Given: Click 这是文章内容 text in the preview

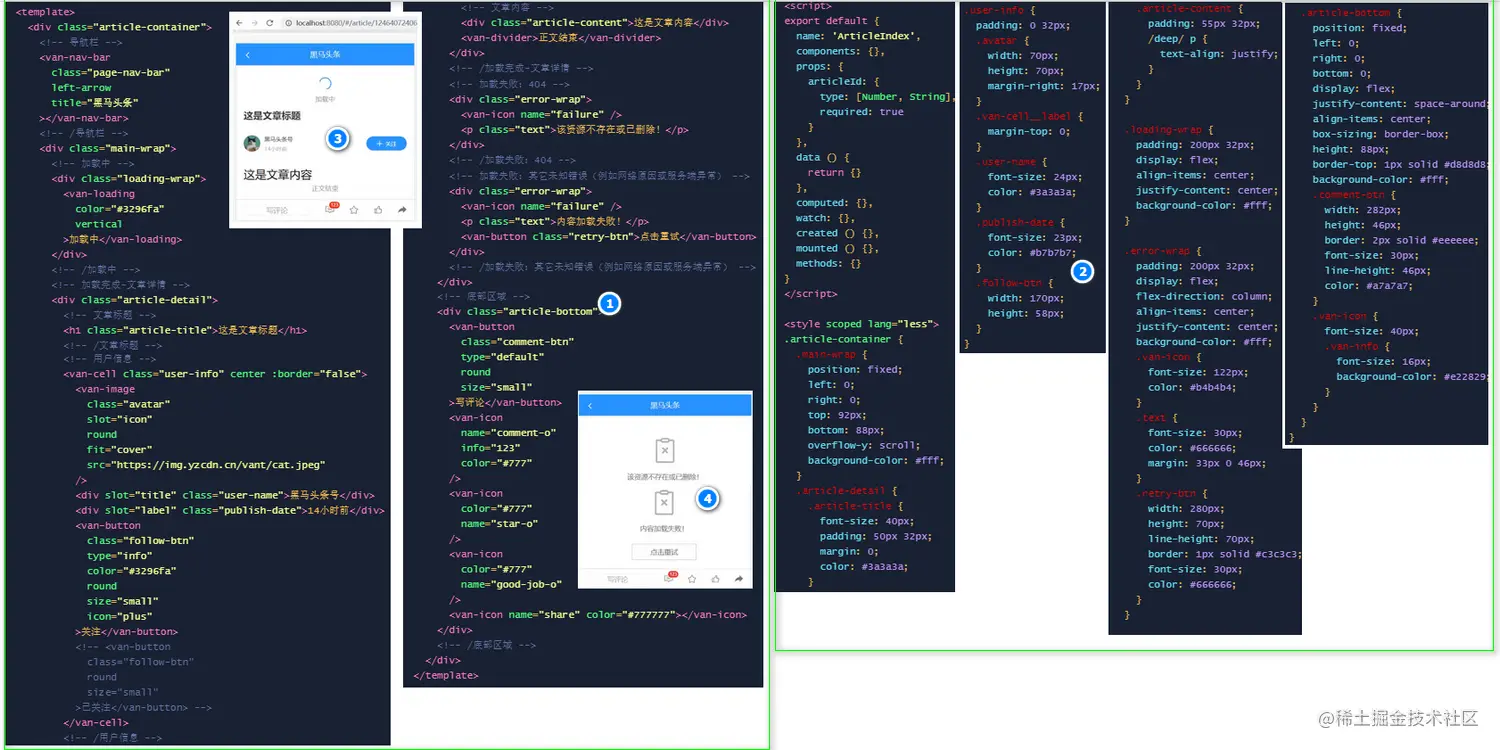Looking at the screenshot, I should [x=278, y=175].
